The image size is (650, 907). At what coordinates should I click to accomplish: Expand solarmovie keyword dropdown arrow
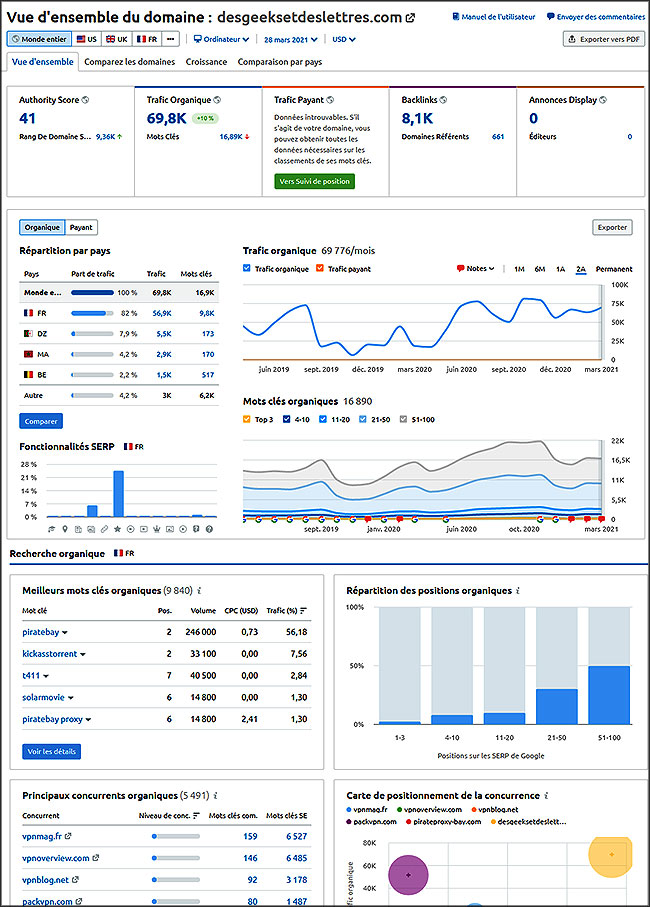(x=71, y=698)
